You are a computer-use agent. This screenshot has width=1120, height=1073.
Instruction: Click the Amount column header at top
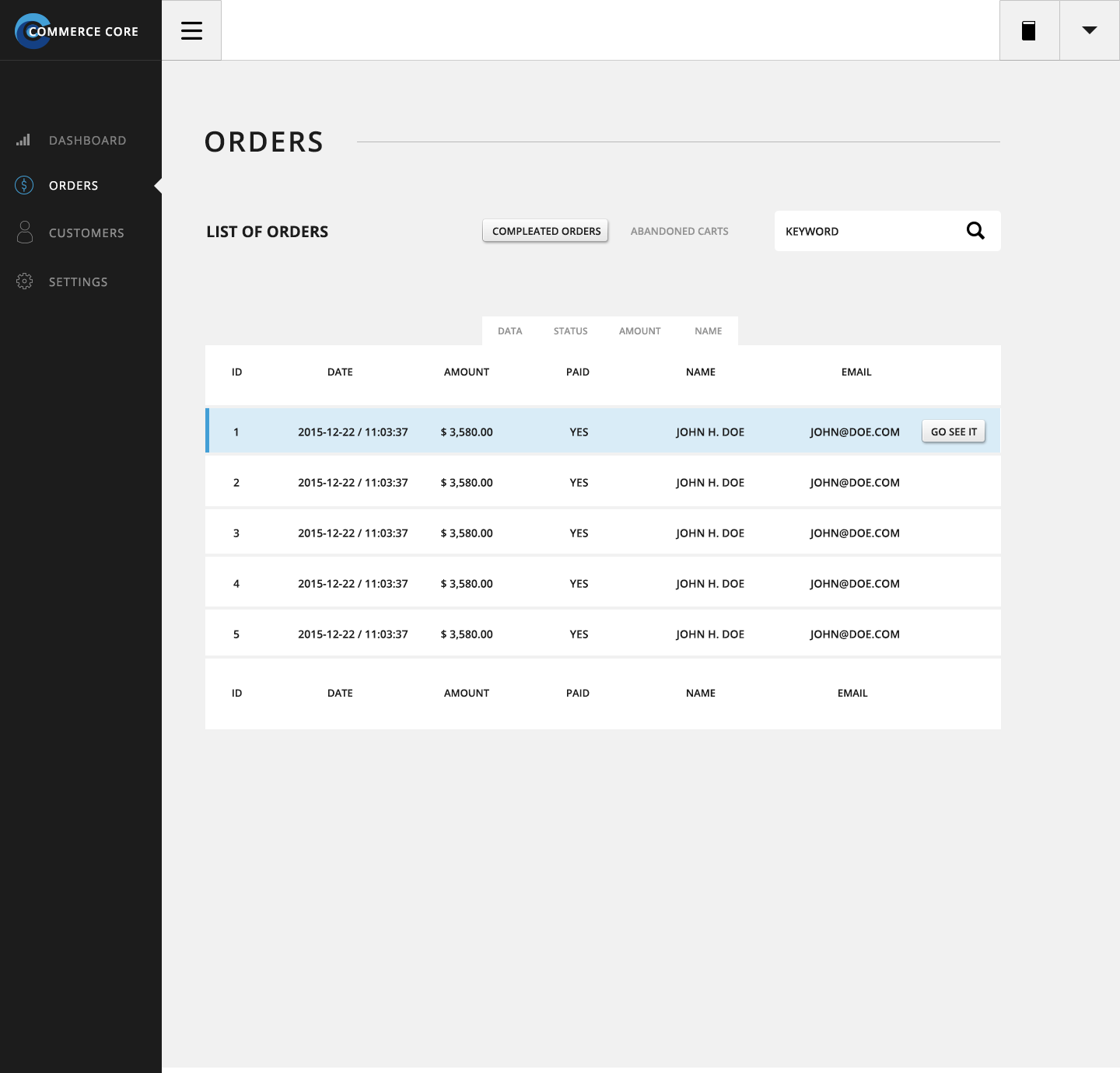pos(466,372)
